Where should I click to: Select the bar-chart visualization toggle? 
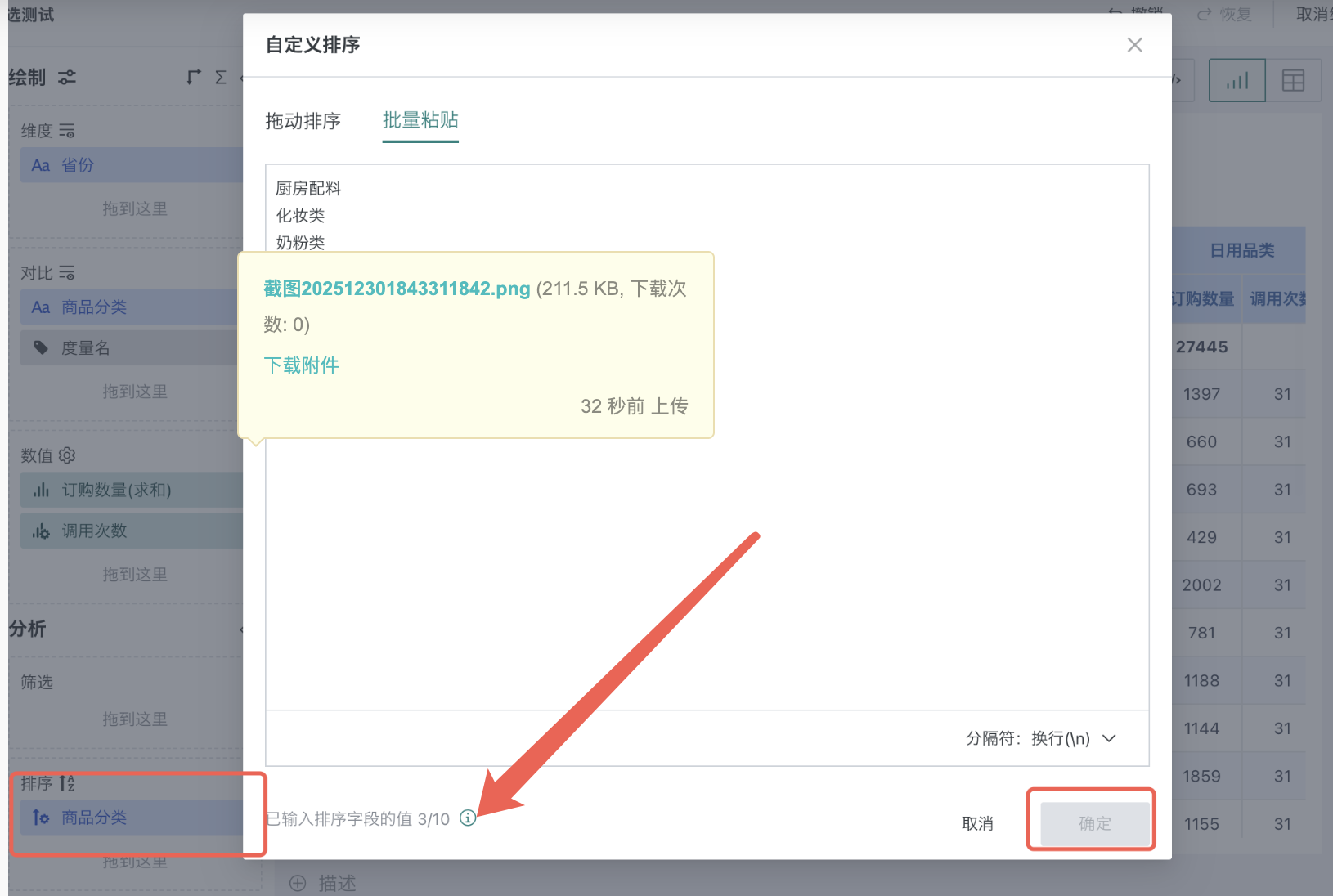click(x=1237, y=79)
